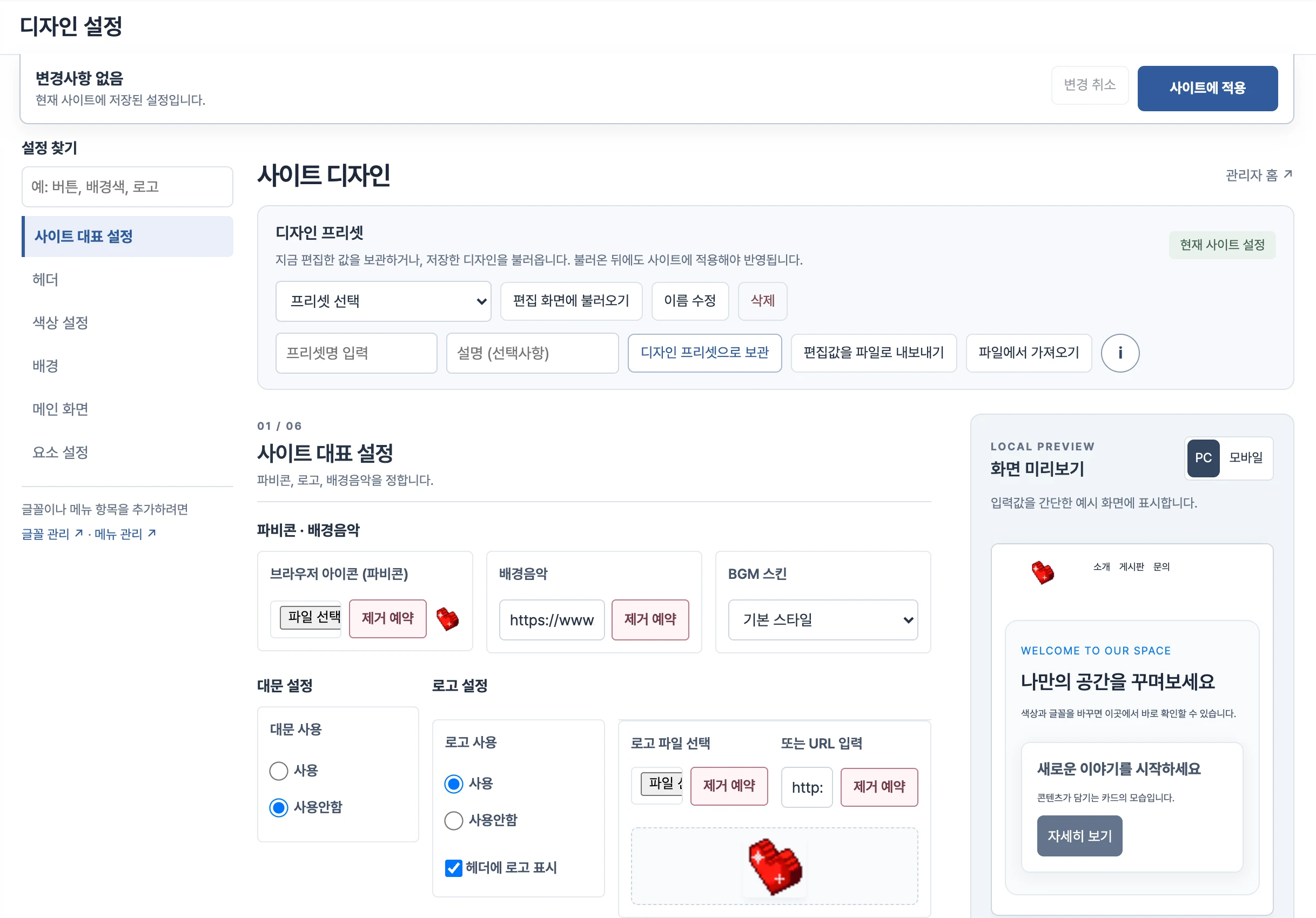Click 디자인 프리셋으로 보관 button
This screenshot has width=1316, height=918.
(x=704, y=353)
